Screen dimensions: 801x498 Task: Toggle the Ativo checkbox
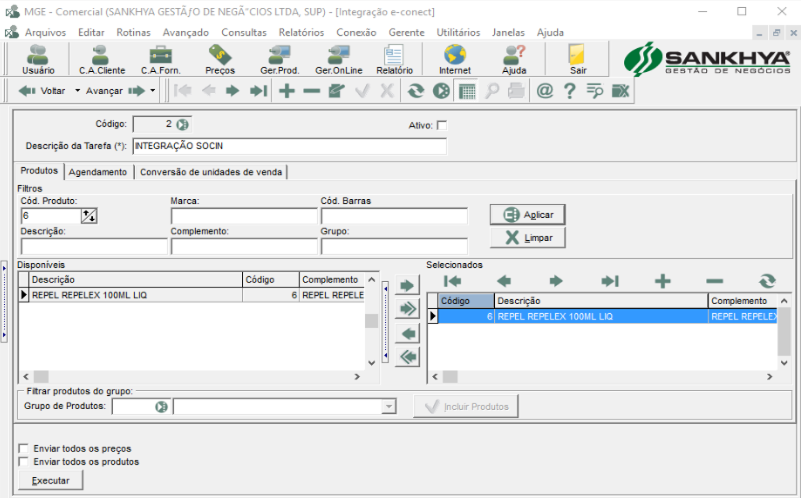(x=442, y=125)
